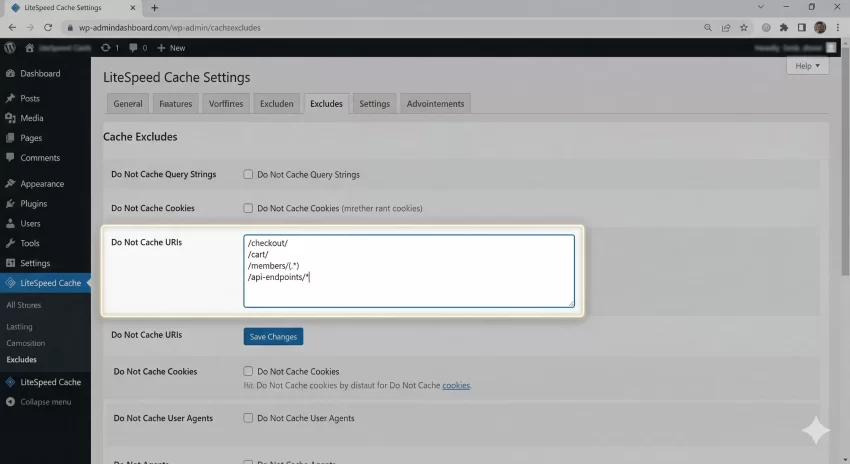The width and height of the screenshot is (850, 464).
Task: Open the Vorffirres tab
Action: pyautogui.click(x=226, y=104)
